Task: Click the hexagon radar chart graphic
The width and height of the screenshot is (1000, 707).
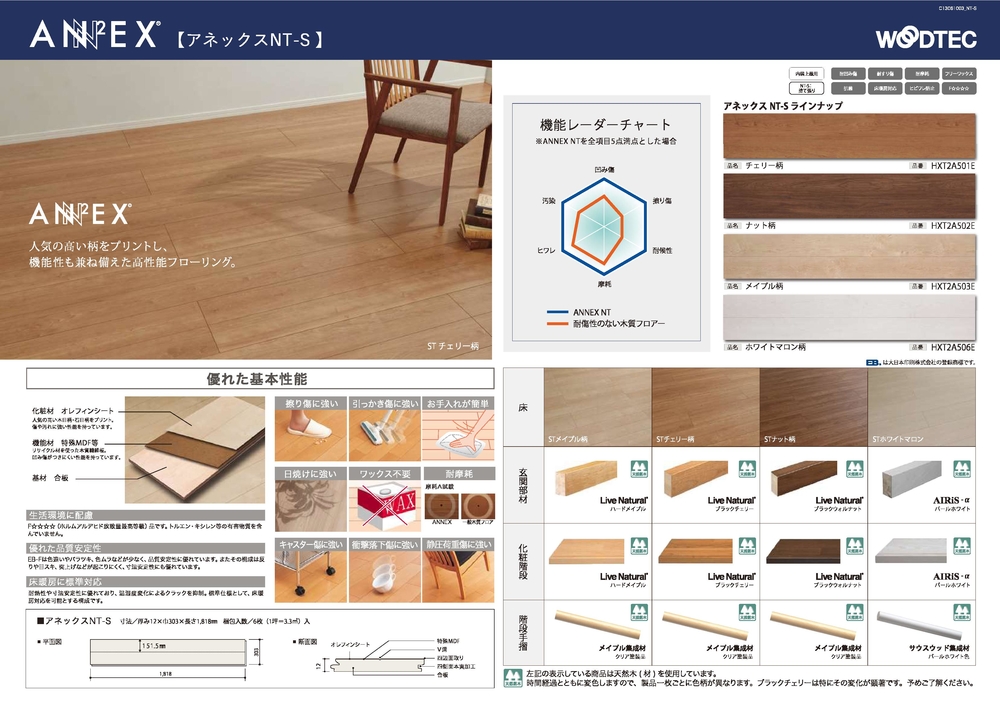Action: coord(604,226)
